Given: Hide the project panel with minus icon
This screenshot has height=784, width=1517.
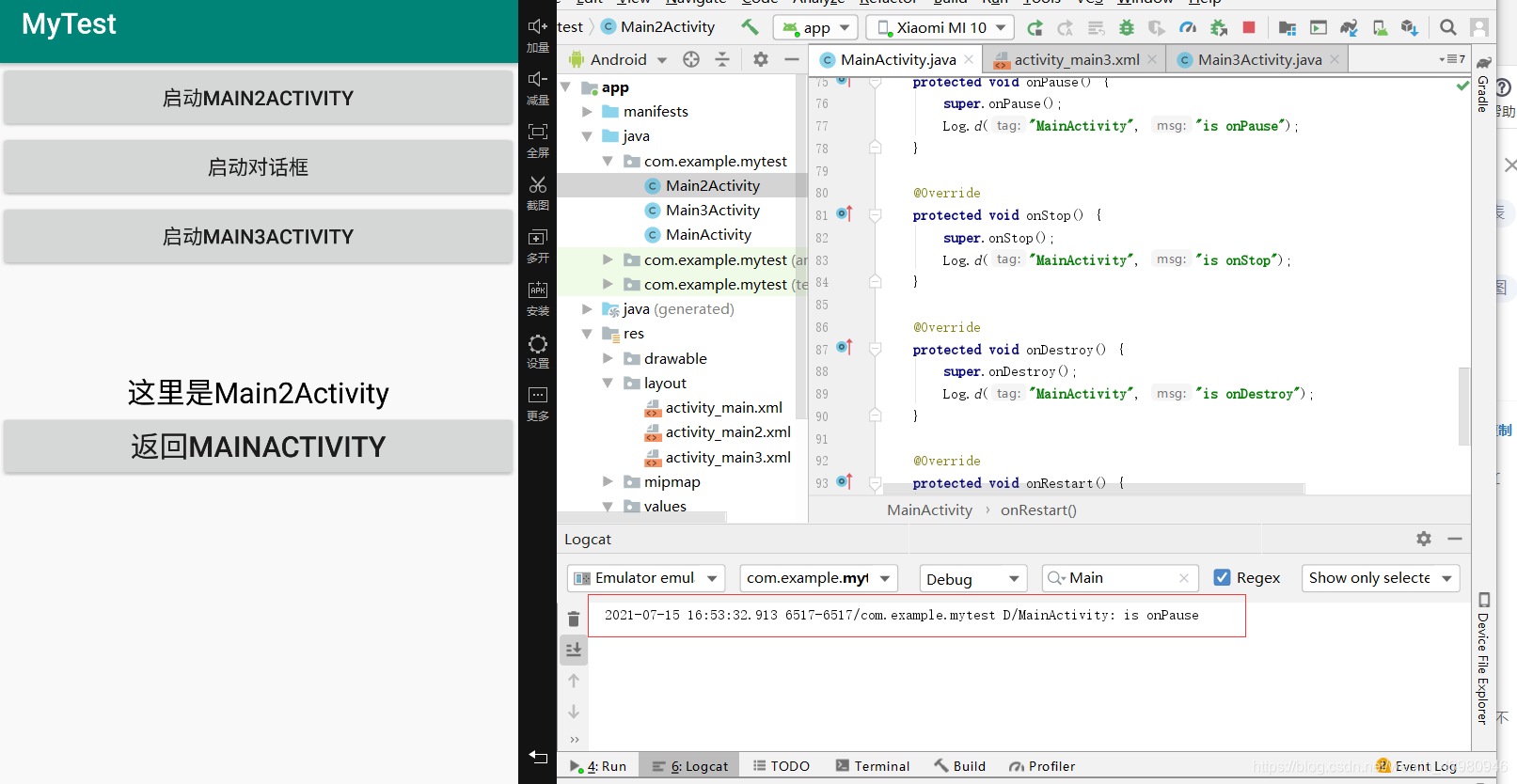Looking at the screenshot, I should 792,59.
